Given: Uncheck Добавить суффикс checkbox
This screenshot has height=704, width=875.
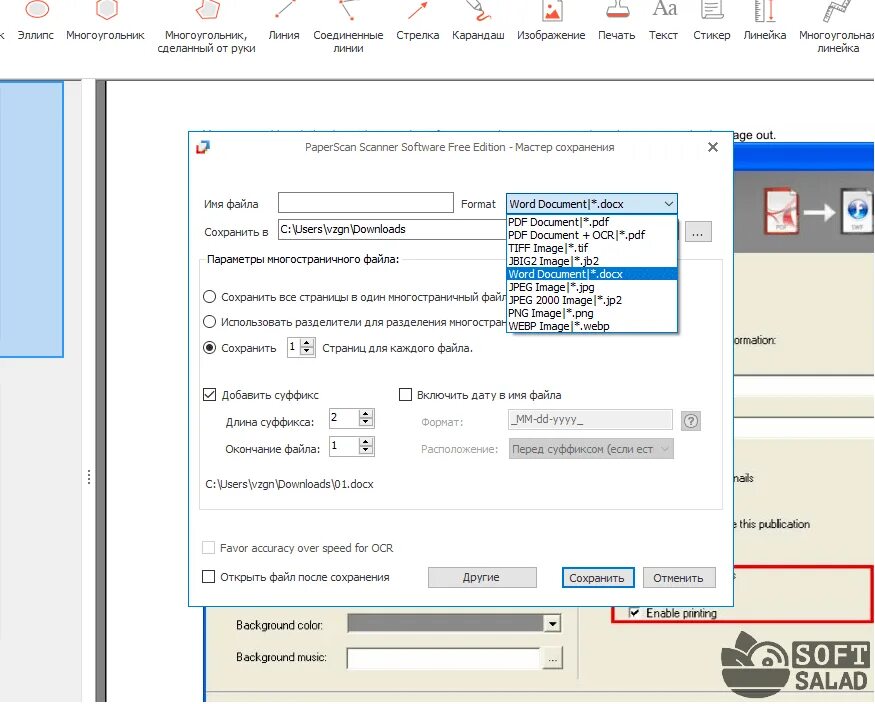Looking at the screenshot, I should coord(209,395).
